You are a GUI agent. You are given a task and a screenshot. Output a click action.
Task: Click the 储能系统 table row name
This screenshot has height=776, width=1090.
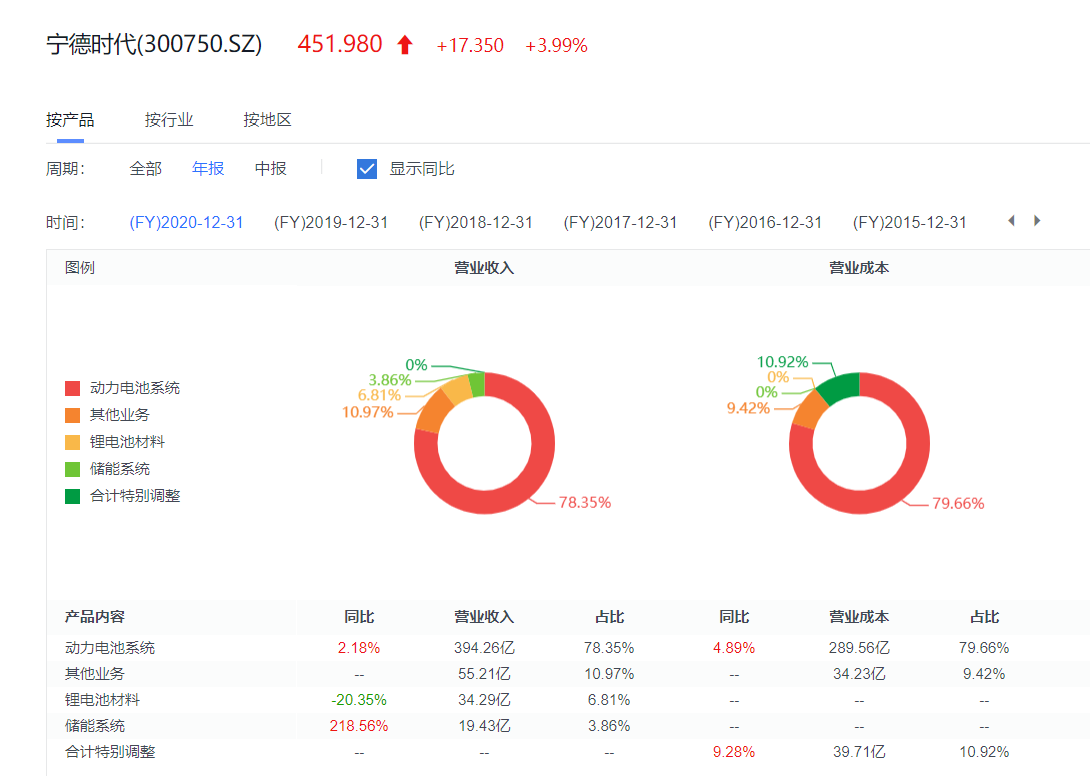[x=95, y=726]
